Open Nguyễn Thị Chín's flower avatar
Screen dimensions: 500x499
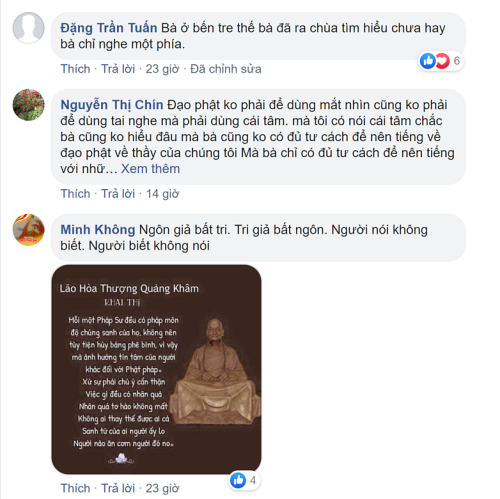[28, 105]
